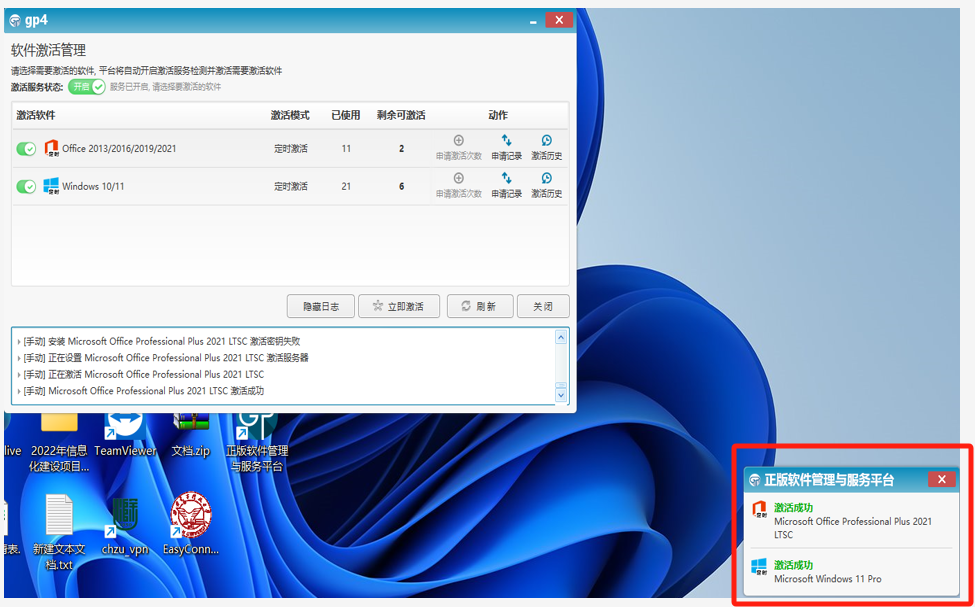This screenshot has width=975, height=607.
Task: Open the 2022年信息化建设项目 folder on the desktop
Action: (59, 440)
